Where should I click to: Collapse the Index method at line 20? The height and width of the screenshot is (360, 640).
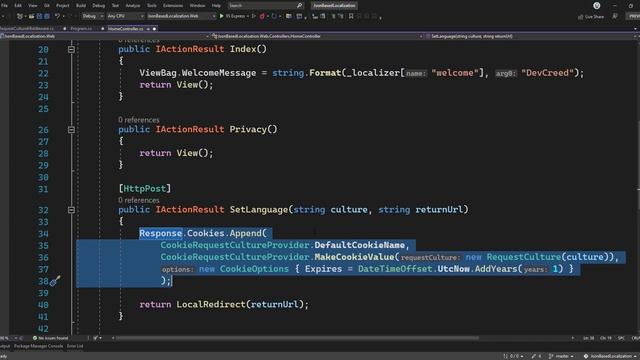click(71, 49)
